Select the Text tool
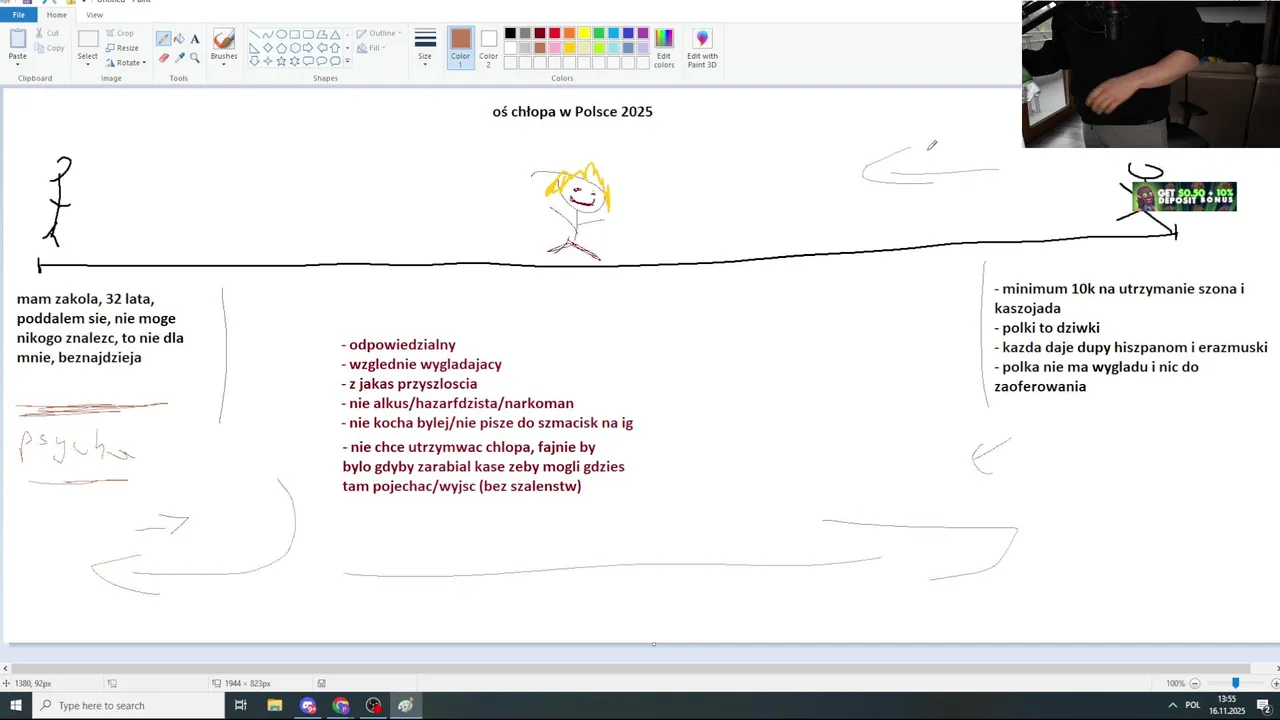 195,39
